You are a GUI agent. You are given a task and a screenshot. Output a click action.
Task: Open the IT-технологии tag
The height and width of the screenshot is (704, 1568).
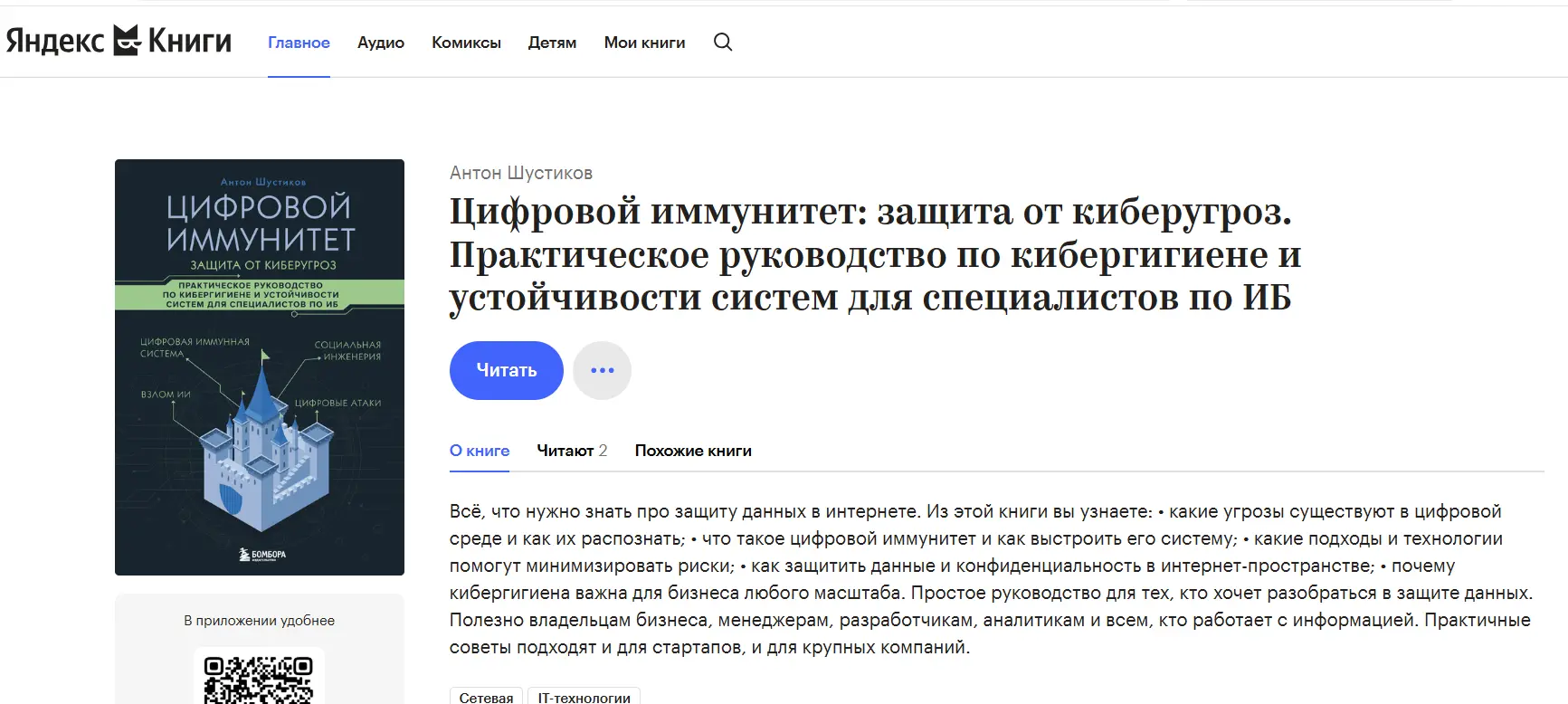(584, 696)
